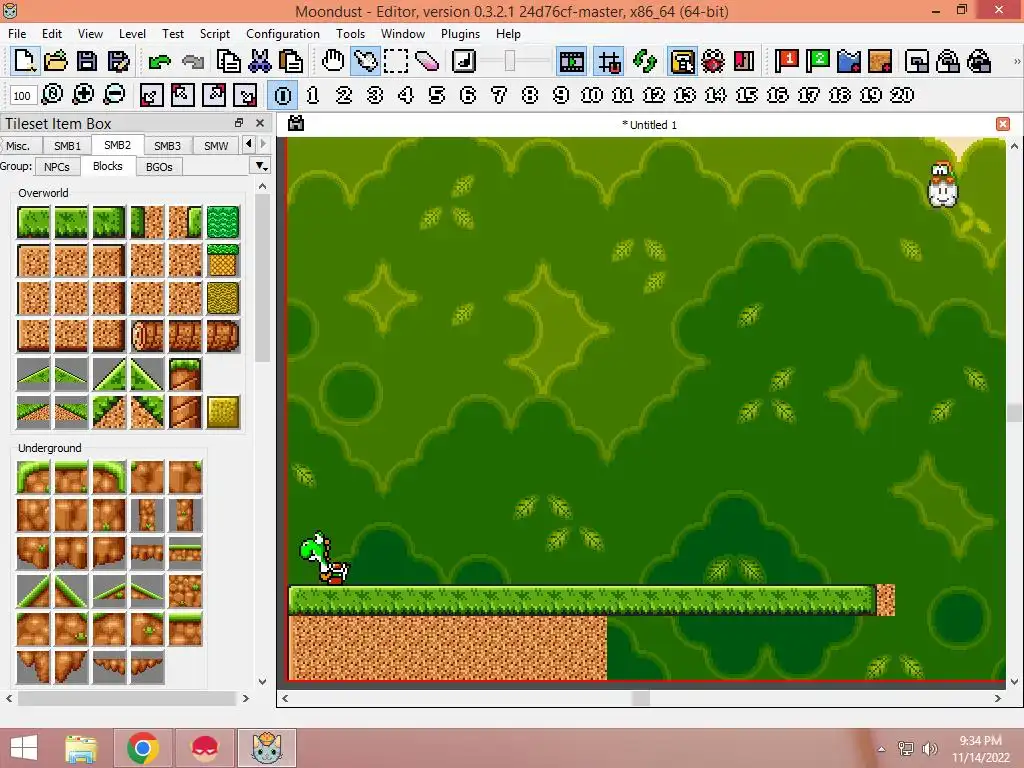This screenshot has height=768, width=1024.
Task: Pick the solid gold block tile
Action: coord(223,411)
